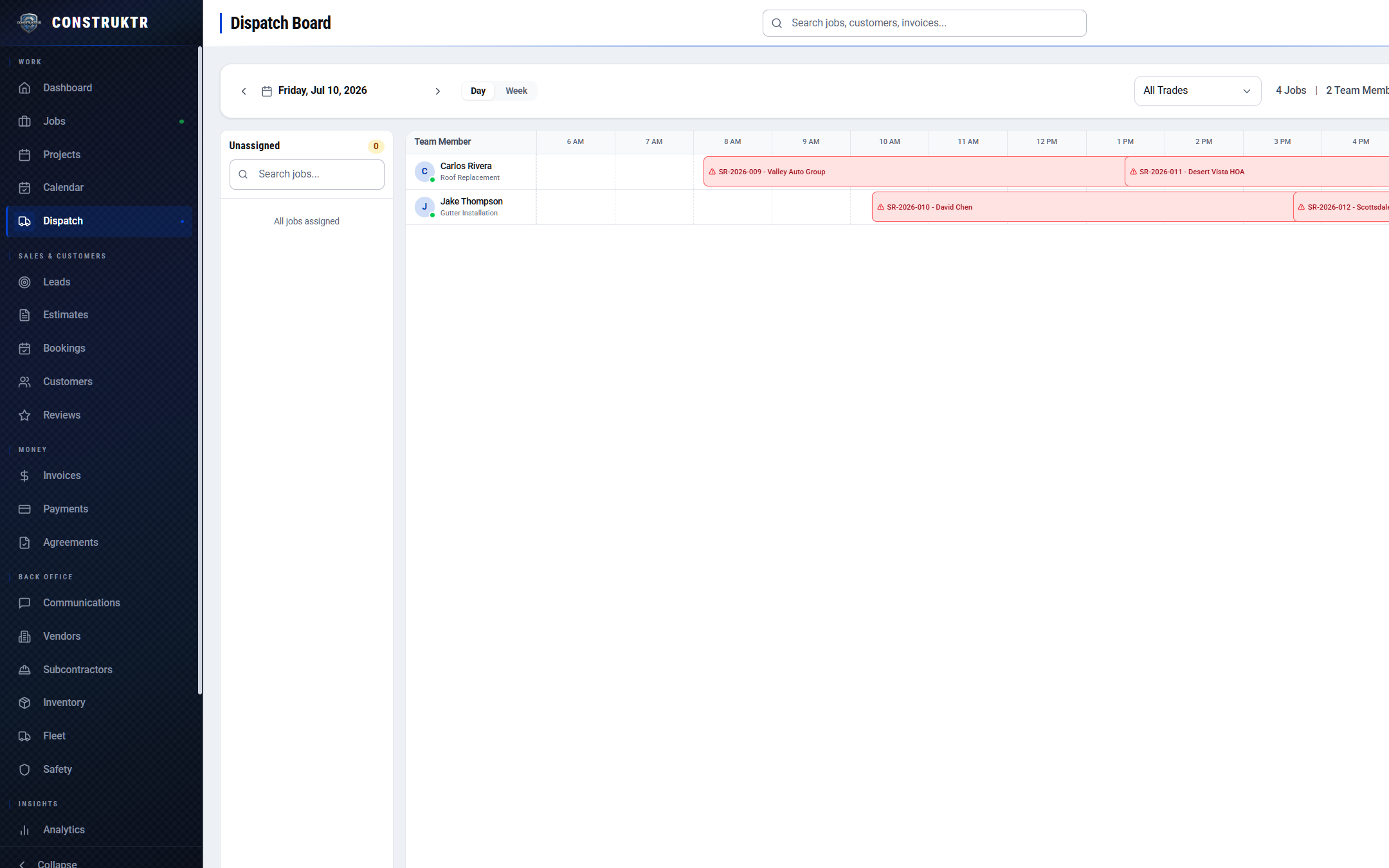Click the sidebar vertical scrollbar
The width and height of the screenshot is (1389, 868).
[200, 370]
